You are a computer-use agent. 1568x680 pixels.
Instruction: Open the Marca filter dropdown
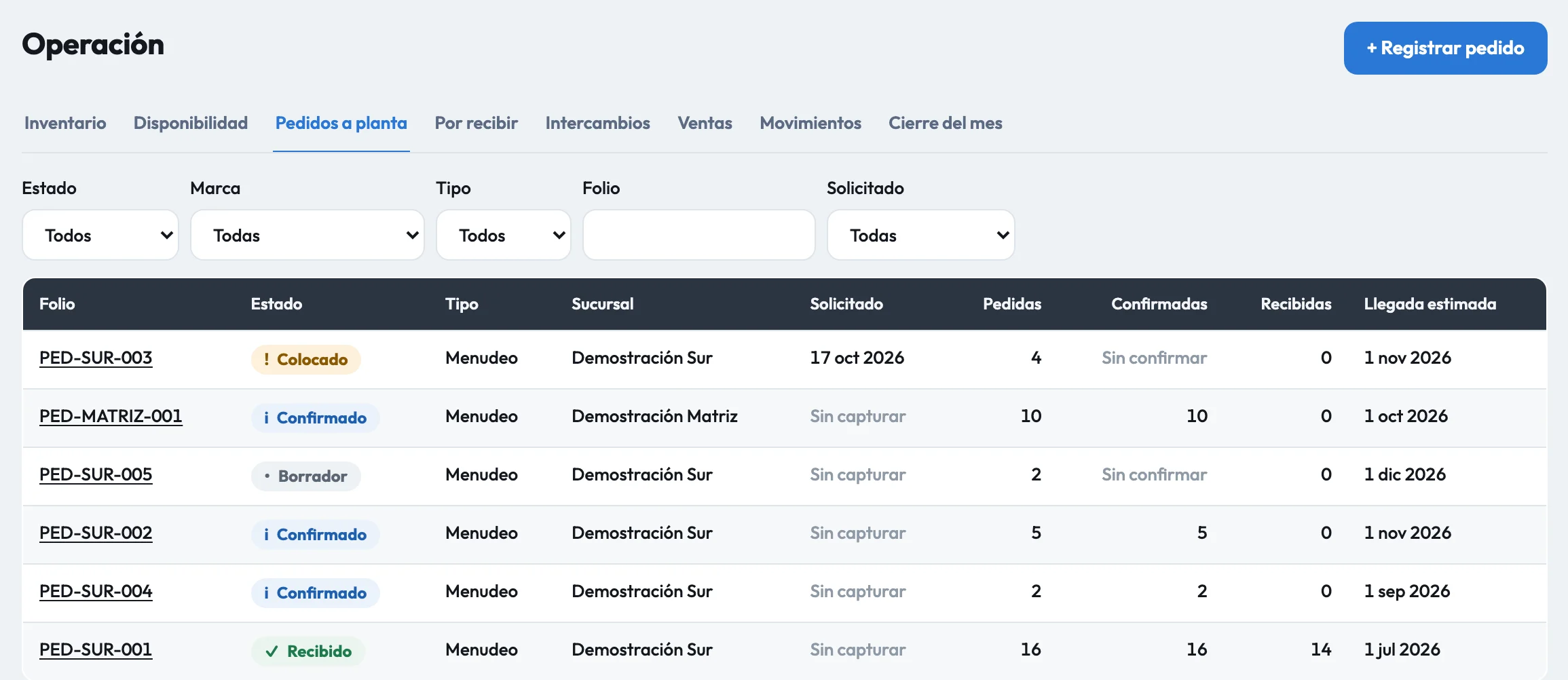307,235
